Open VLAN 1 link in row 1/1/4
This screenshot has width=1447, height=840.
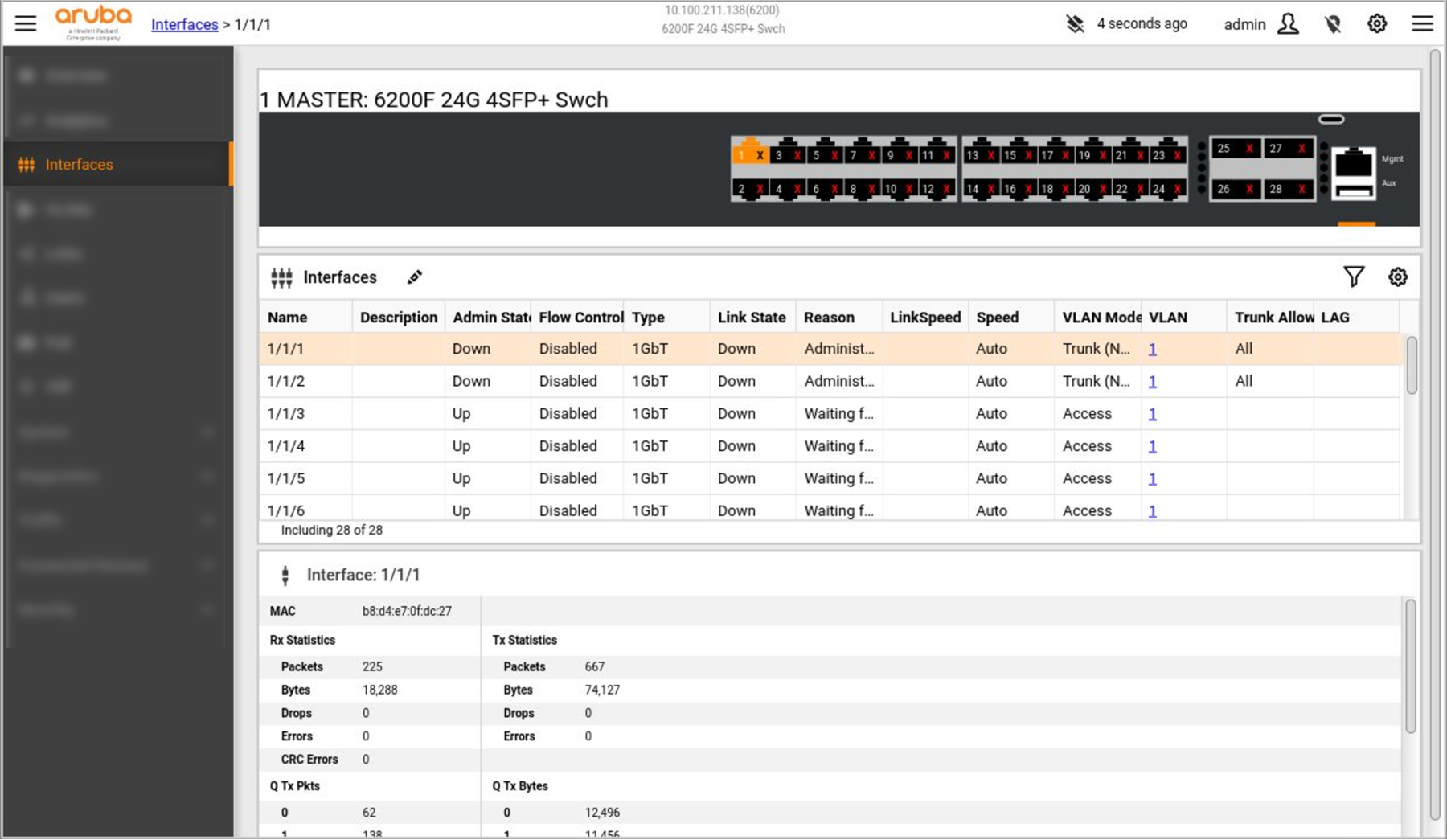(1152, 446)
